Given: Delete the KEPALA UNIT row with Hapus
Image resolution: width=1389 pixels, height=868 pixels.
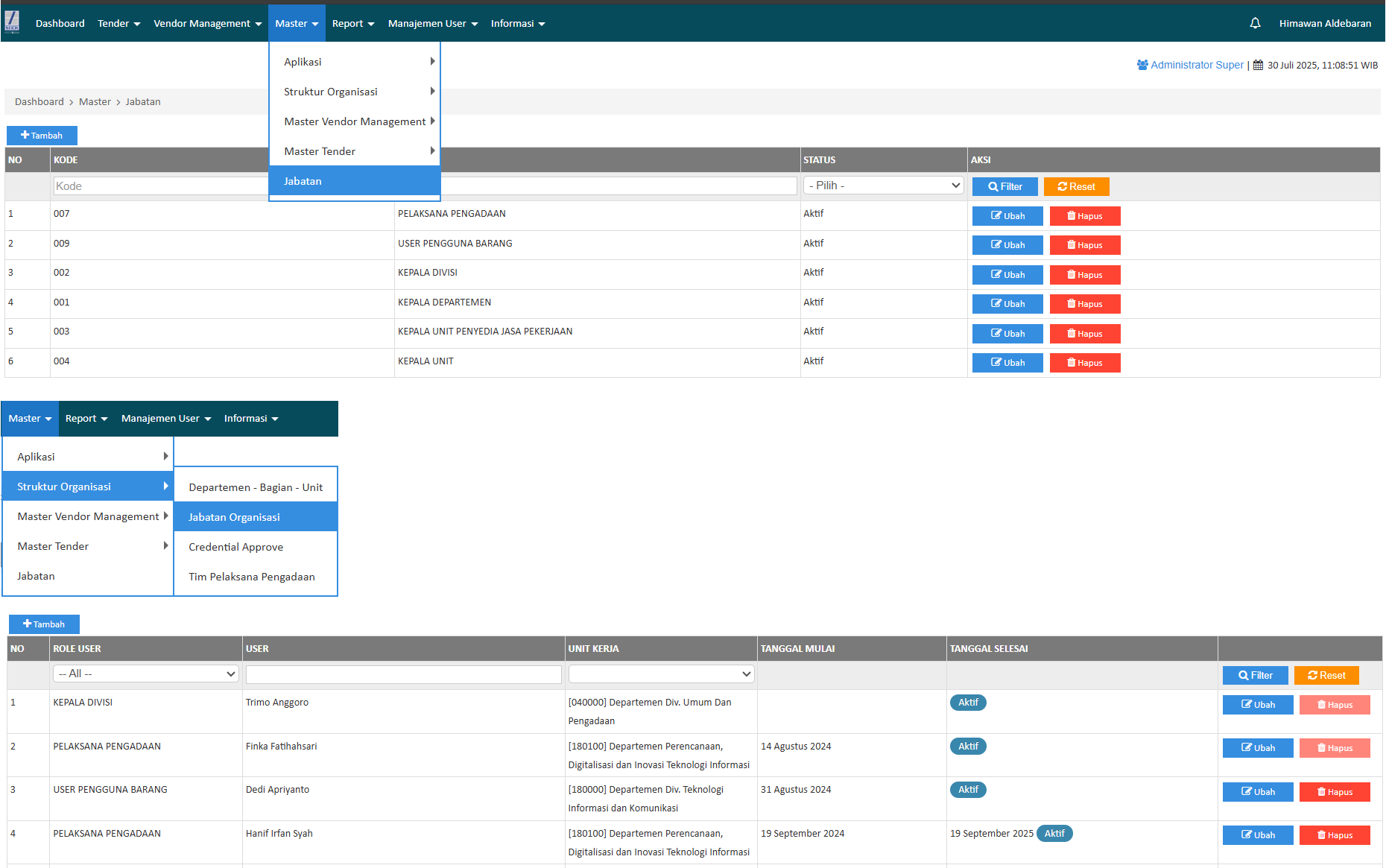Looking at the screenshot, I should [1084, 363].
